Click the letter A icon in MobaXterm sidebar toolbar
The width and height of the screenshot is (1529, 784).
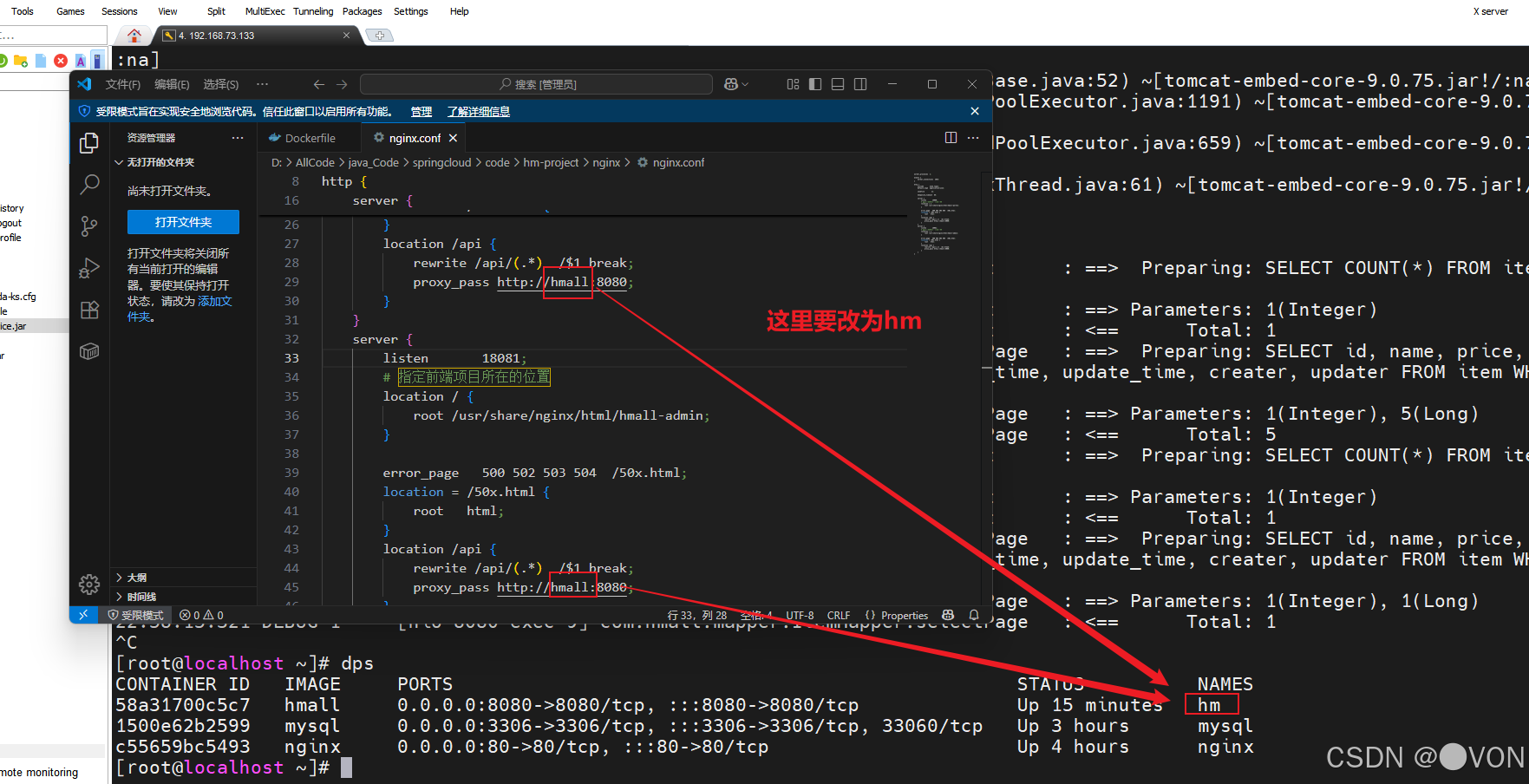pyautogui.click(x=81, y=61)
